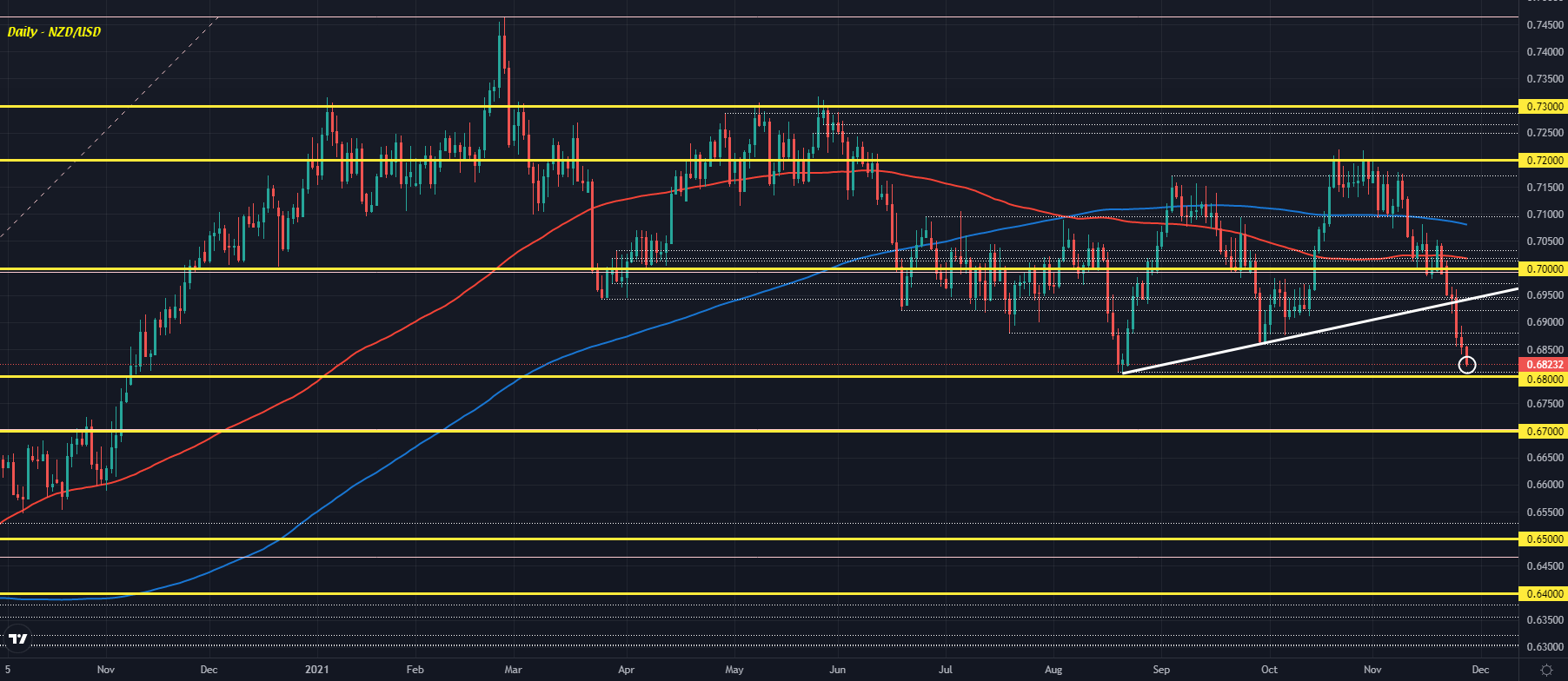The image size is (1568, 681).
Task: Click the 0.66500 price axis value
Action: coord(1545,458)
